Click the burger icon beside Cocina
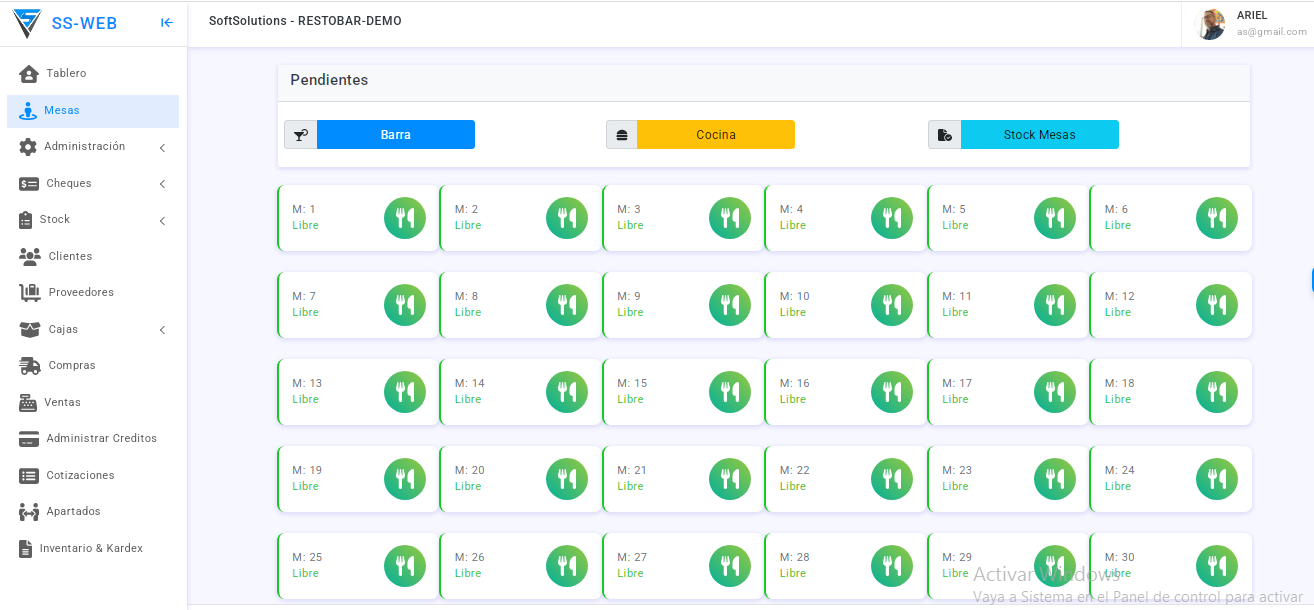Image resolution: width=1314 pixels, height=610 pixels. point(622,135)
